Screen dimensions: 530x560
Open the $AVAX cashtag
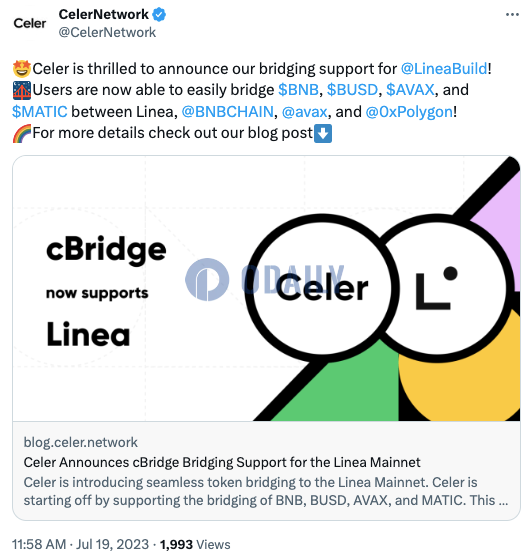(410, 90)
